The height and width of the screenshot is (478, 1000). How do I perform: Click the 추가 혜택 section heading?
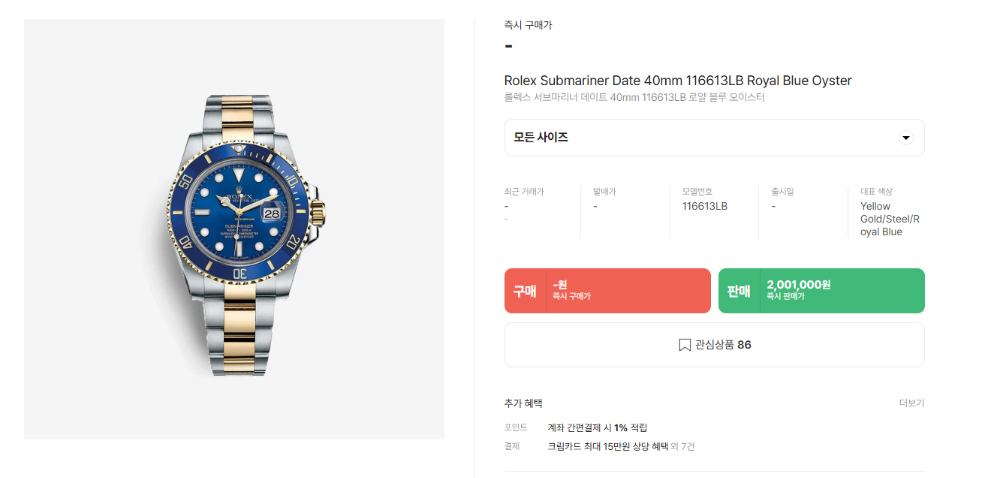[x=523, y=403]
